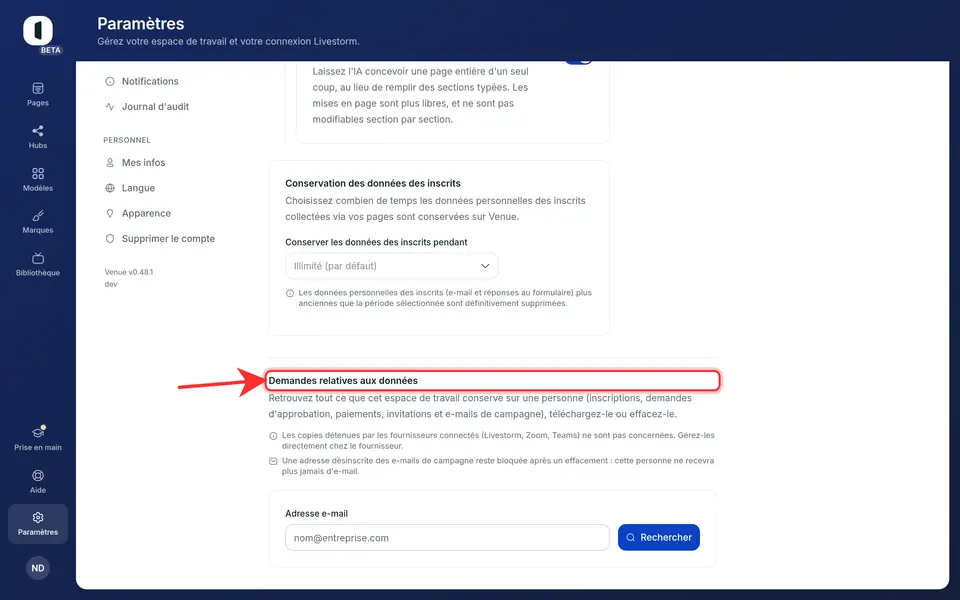Image resolution: width=960 pixels, height=600 pixels.
Task: Open the Bibliothèque TV icon
Action: pos(38,258)
